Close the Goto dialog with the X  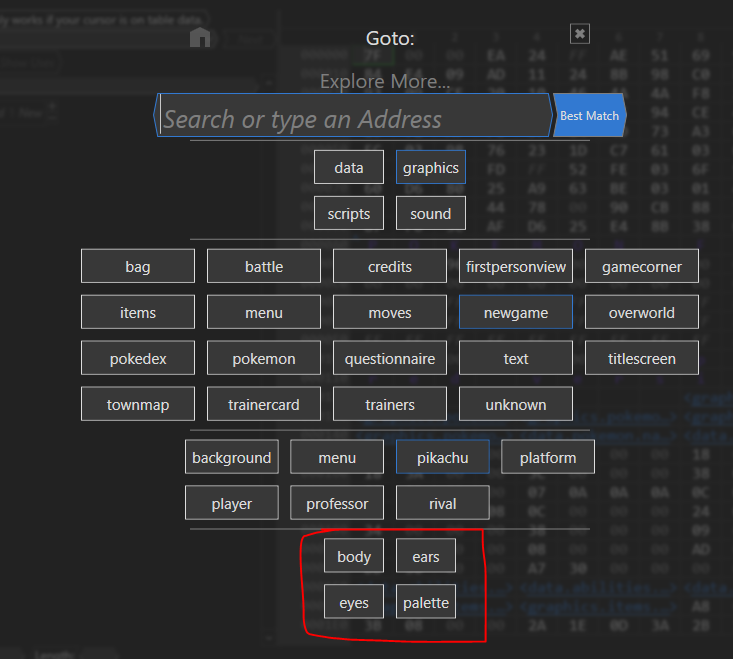[580, 34]
